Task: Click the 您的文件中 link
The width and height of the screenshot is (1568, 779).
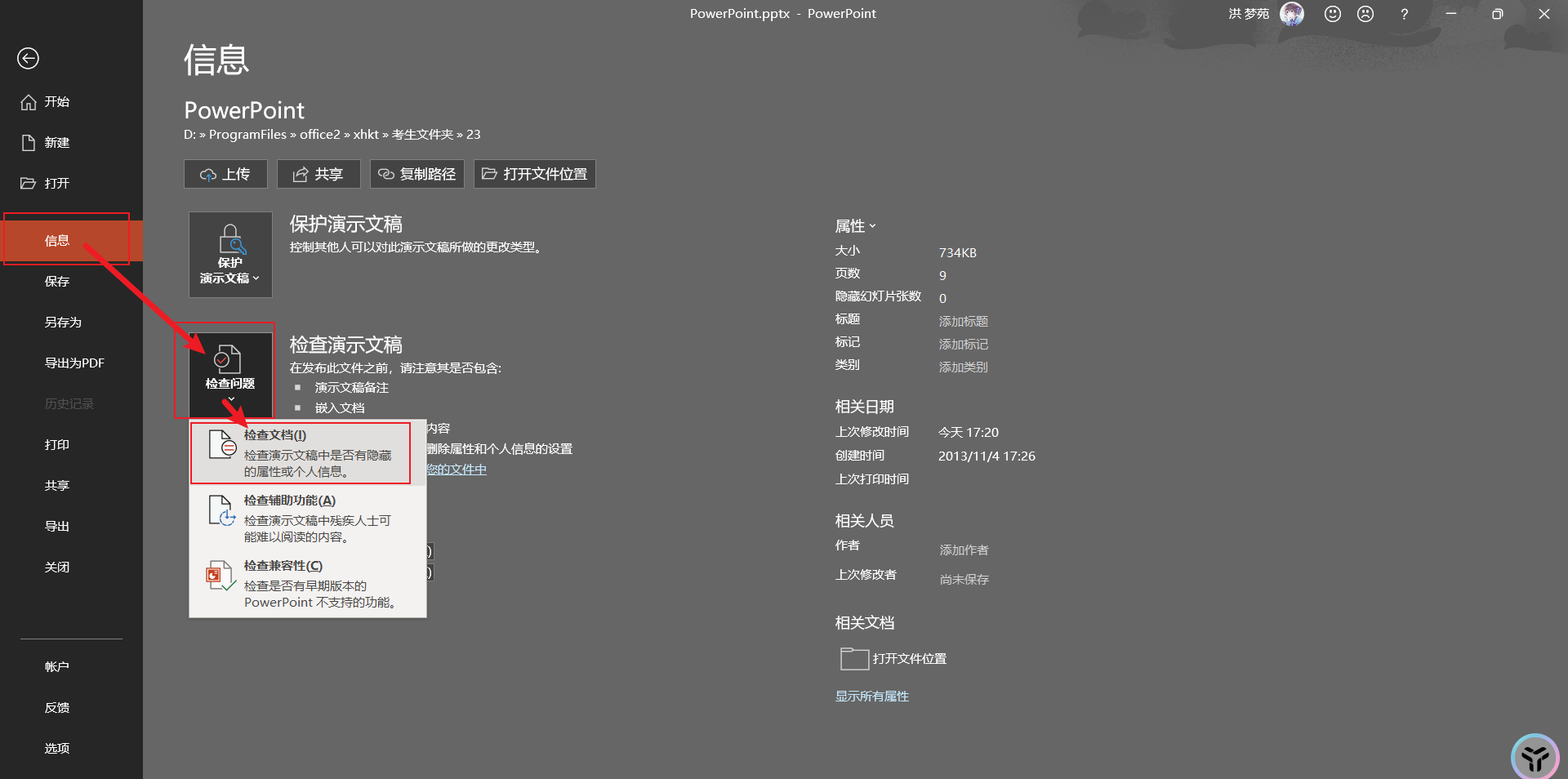Action: coord(457,470)
